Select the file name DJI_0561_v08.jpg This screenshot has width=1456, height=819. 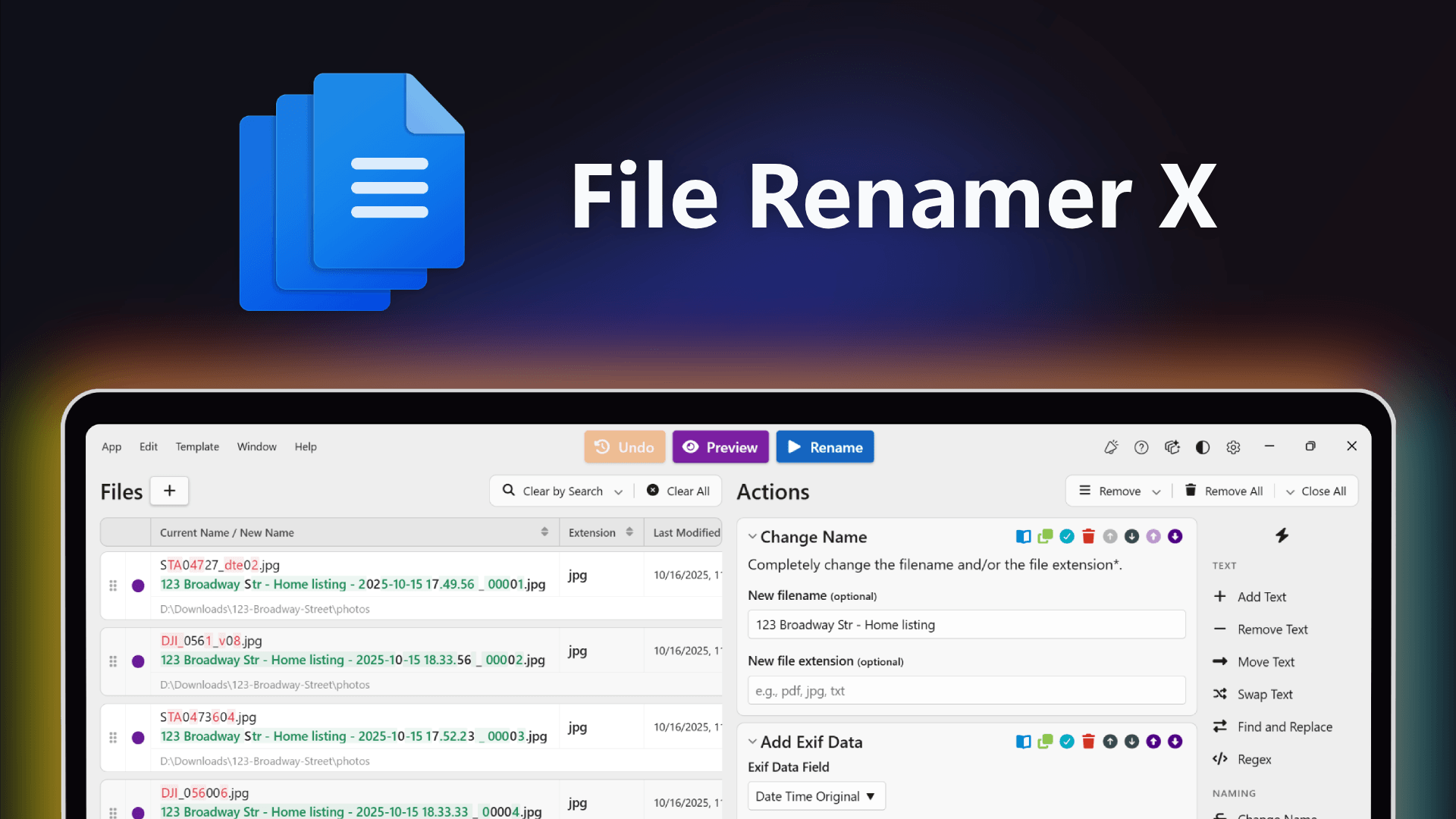[212, 641]
